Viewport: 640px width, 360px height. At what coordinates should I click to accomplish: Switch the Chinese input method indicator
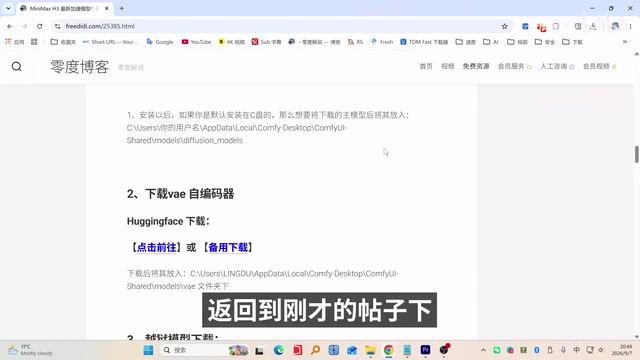pyautogui.click(x=576, y=350)
